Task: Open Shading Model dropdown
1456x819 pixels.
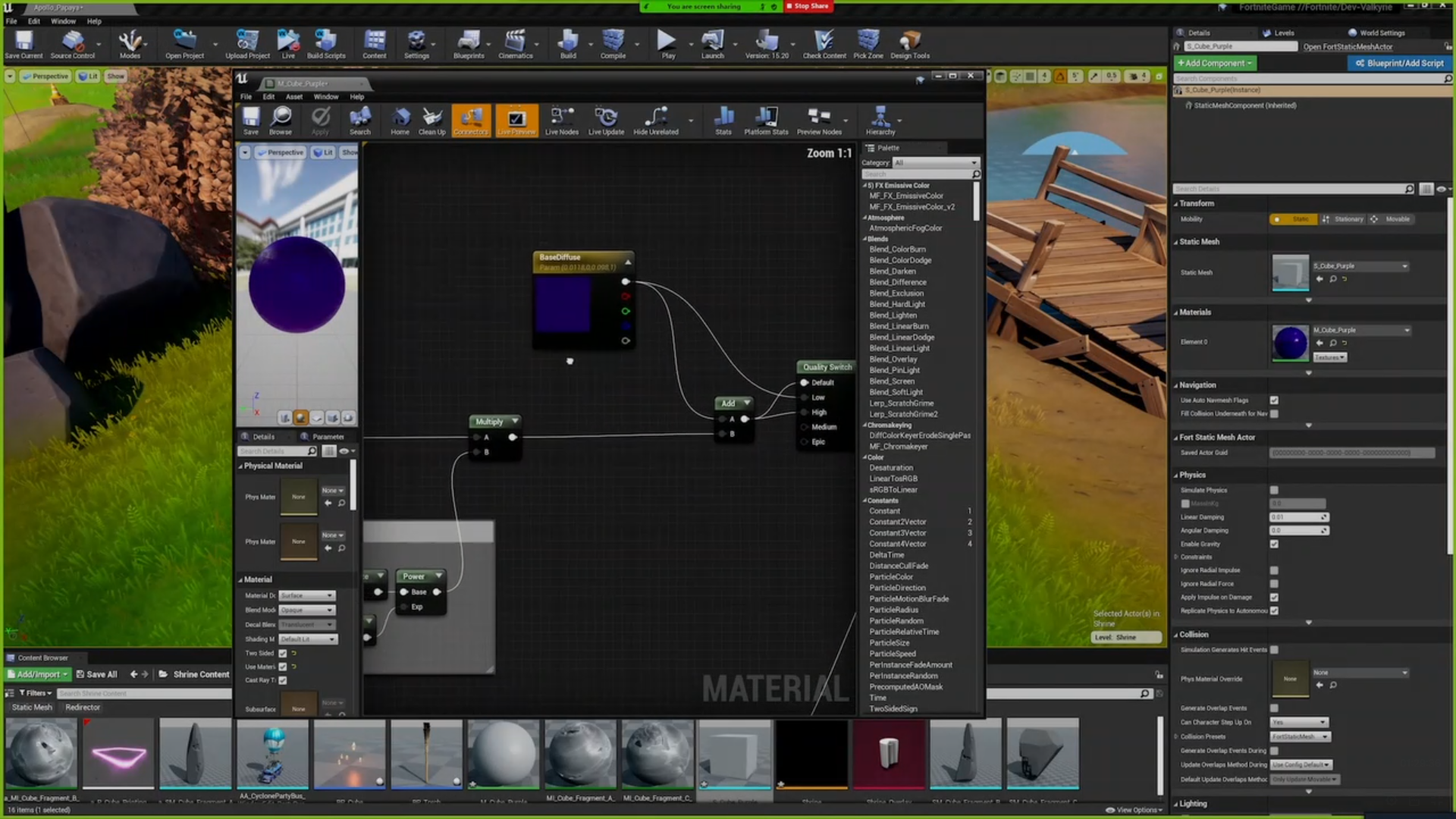Action: 307,639
